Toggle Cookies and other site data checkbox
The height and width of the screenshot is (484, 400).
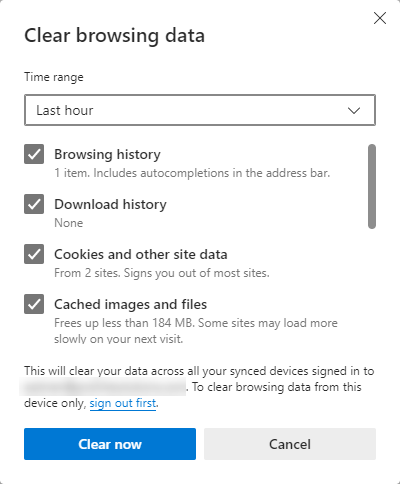34,254
